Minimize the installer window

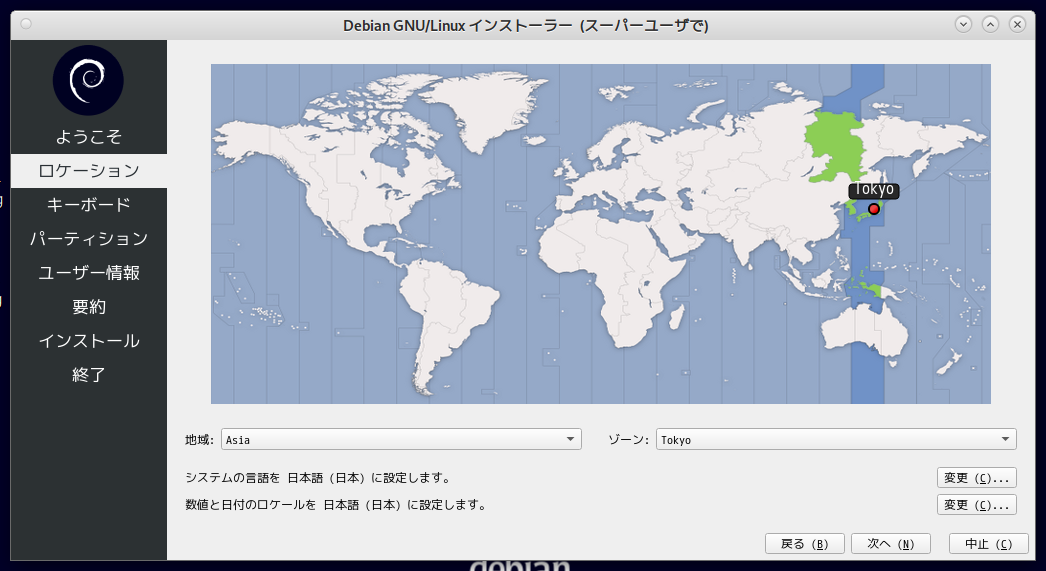click(963, 25)
